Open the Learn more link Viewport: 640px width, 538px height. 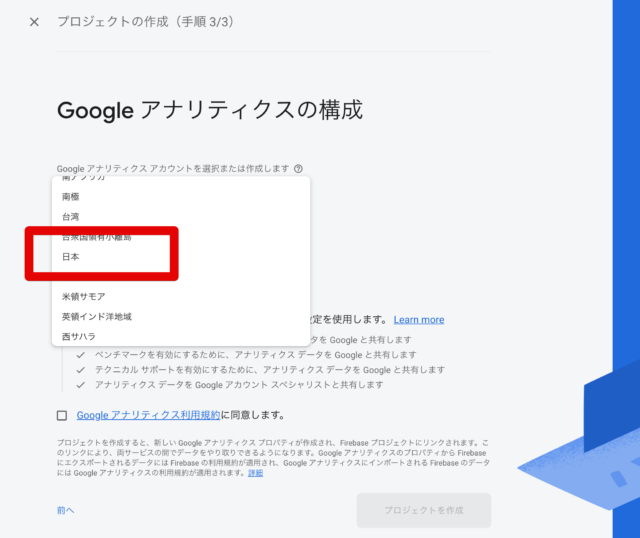419,320
